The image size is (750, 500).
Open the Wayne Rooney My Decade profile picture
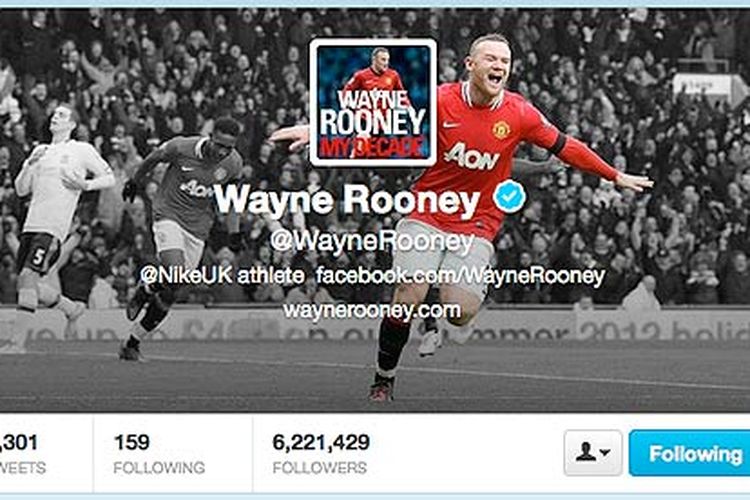[373, 103]
